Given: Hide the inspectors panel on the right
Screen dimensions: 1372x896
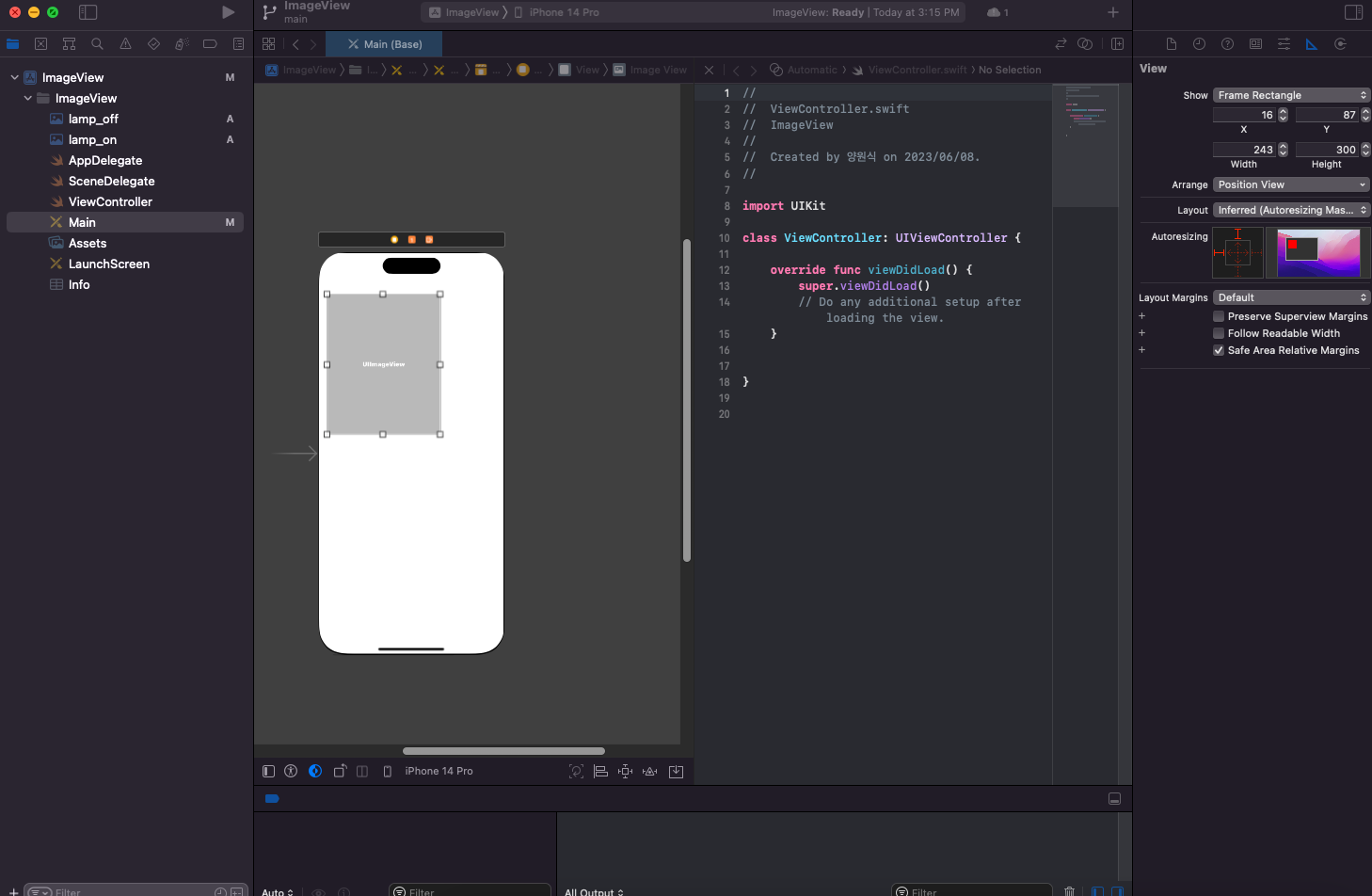Looking at the screenshot, I should tap(1353, 12).
